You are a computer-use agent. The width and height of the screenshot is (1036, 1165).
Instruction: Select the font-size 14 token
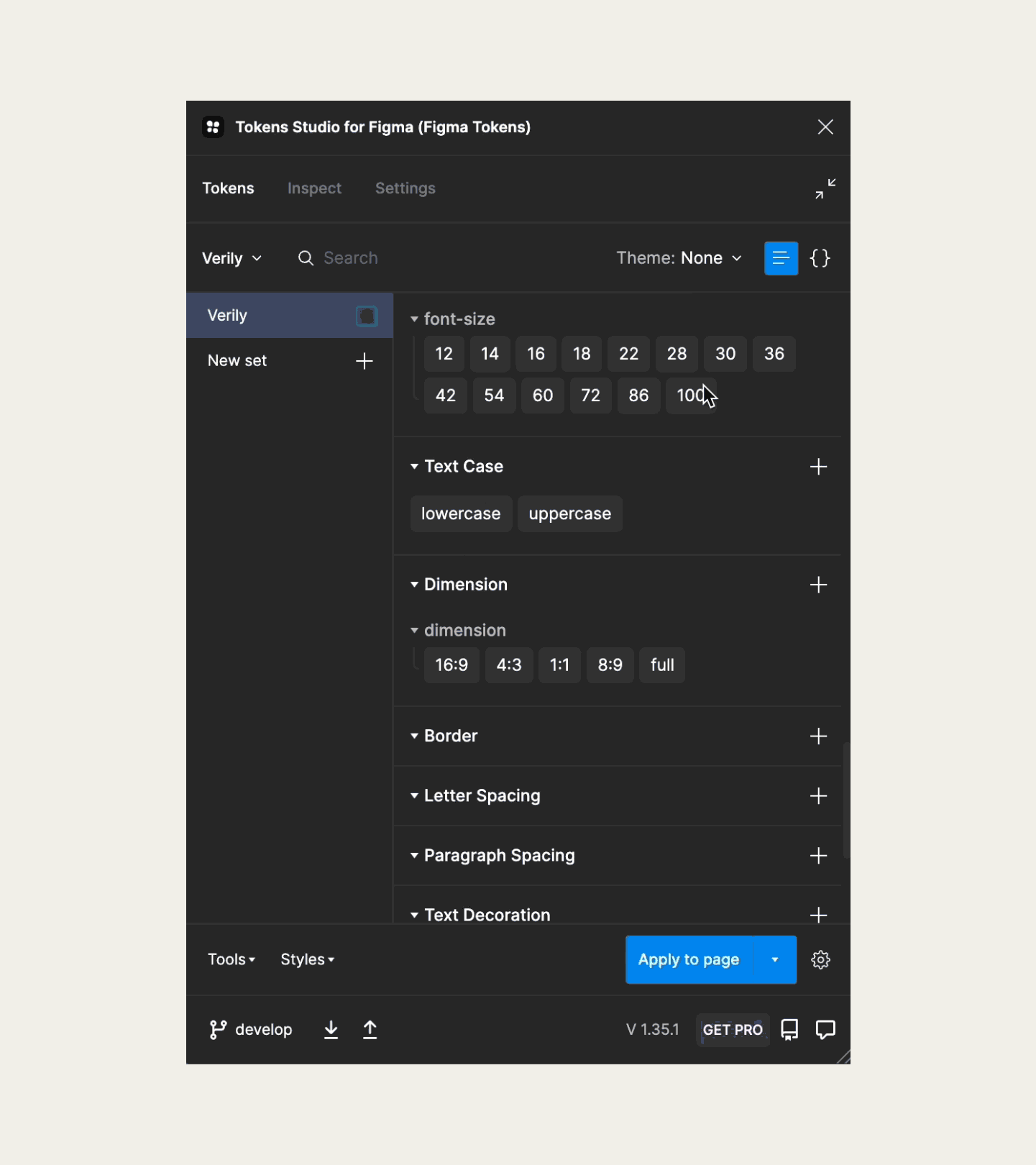pyautogui.click(x=490, y=354)
